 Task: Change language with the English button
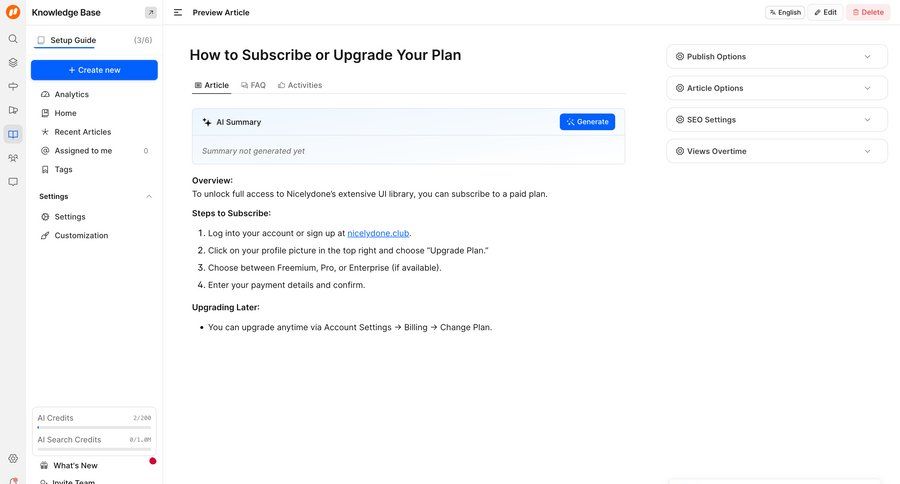tap(785, 12)
